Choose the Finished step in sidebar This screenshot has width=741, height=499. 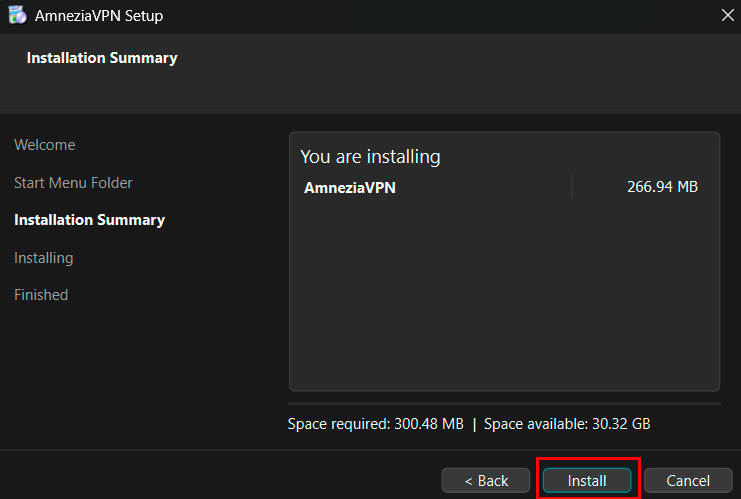41,295
